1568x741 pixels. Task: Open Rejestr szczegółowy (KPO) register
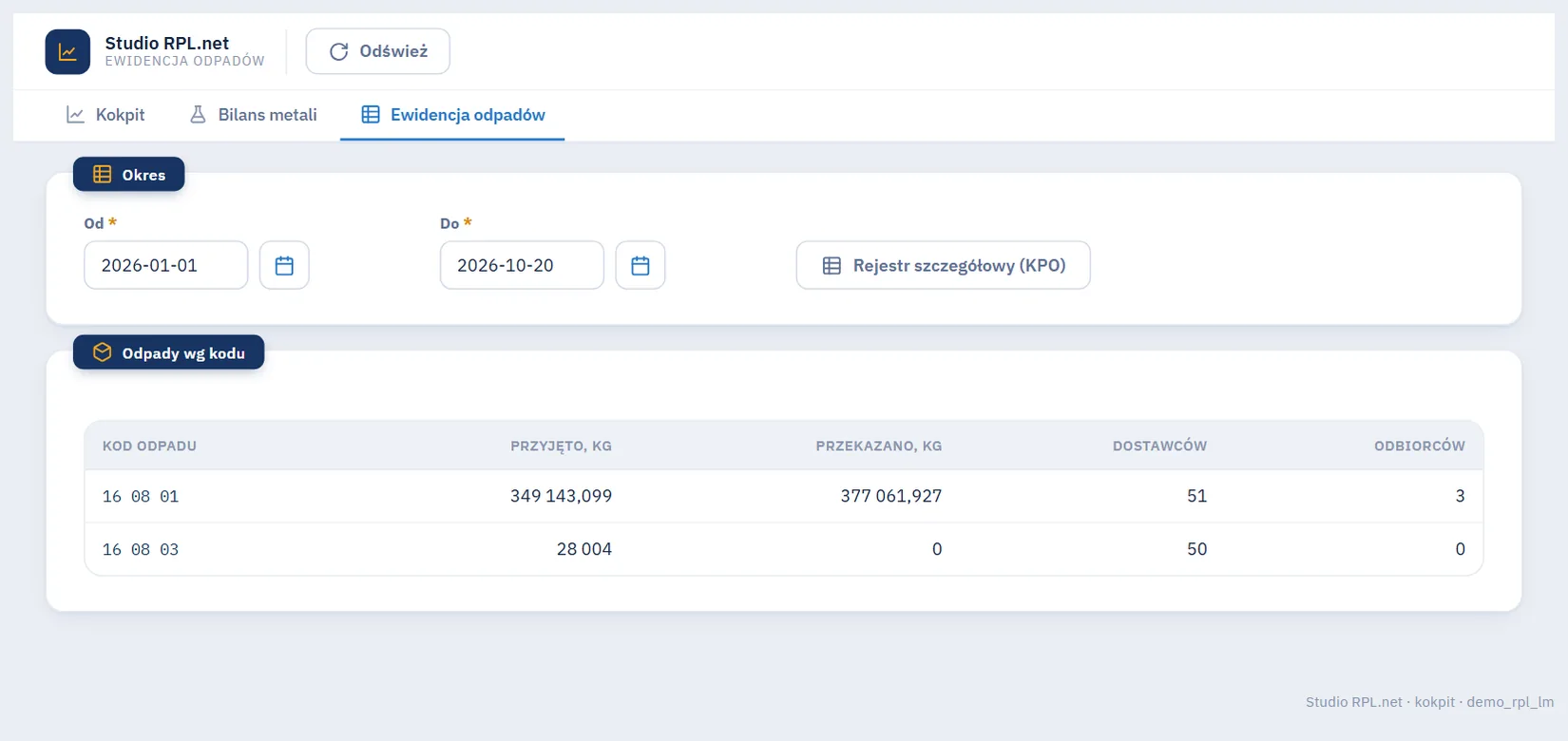click(943, 265)
